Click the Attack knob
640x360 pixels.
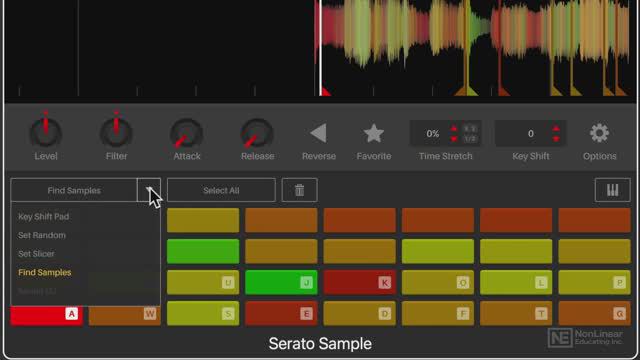coord(187,134)
